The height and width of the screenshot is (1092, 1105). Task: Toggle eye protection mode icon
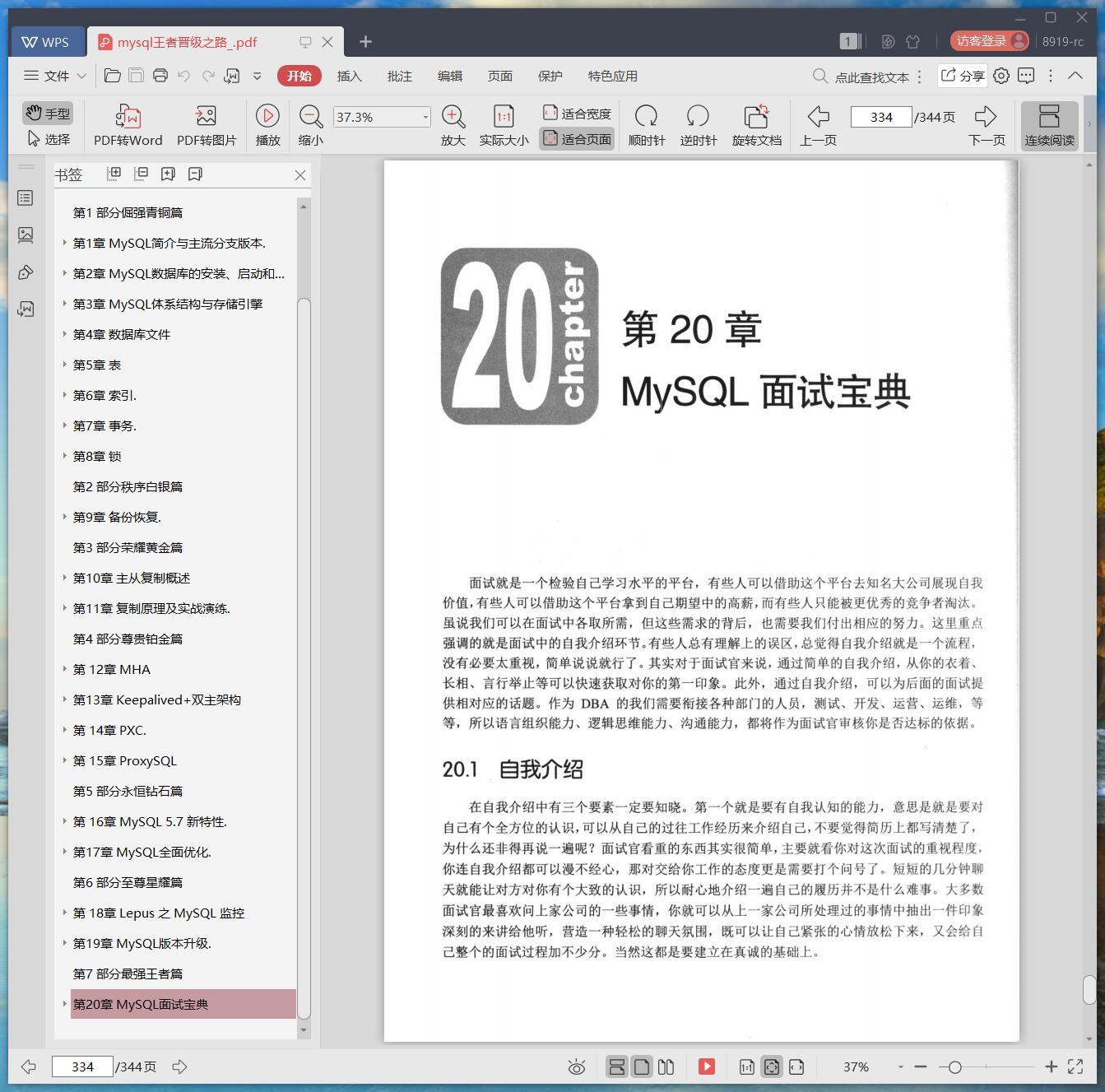click(x=577, y=1067)
